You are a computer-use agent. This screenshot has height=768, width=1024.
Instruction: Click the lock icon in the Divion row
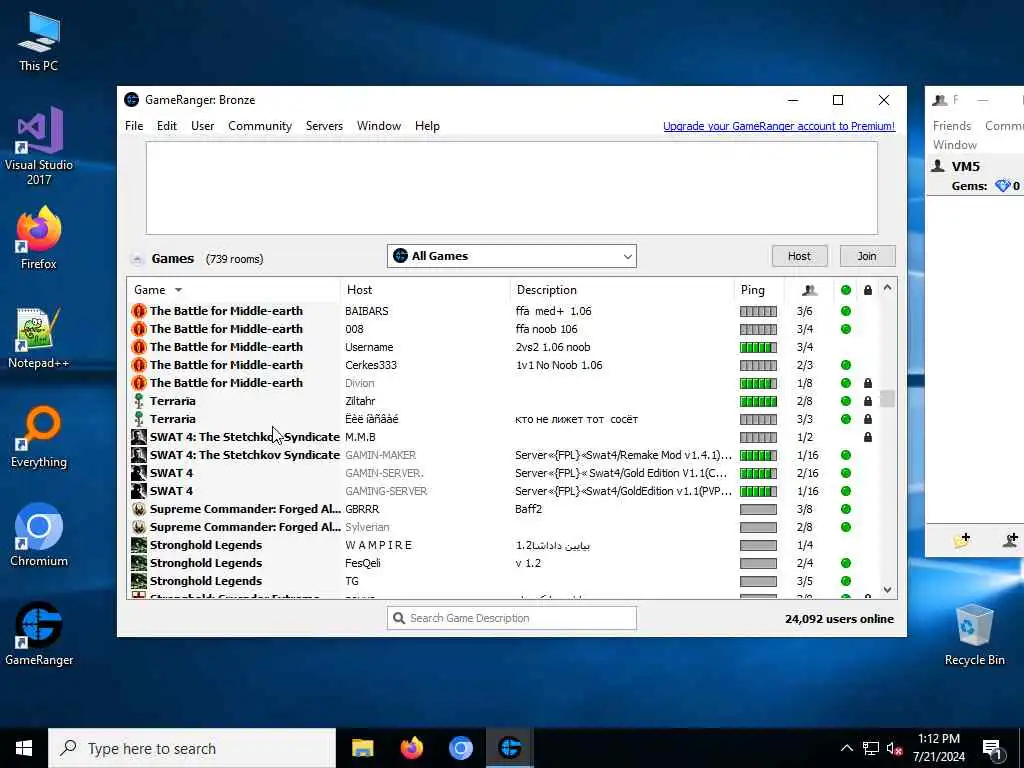coord(867,383)
